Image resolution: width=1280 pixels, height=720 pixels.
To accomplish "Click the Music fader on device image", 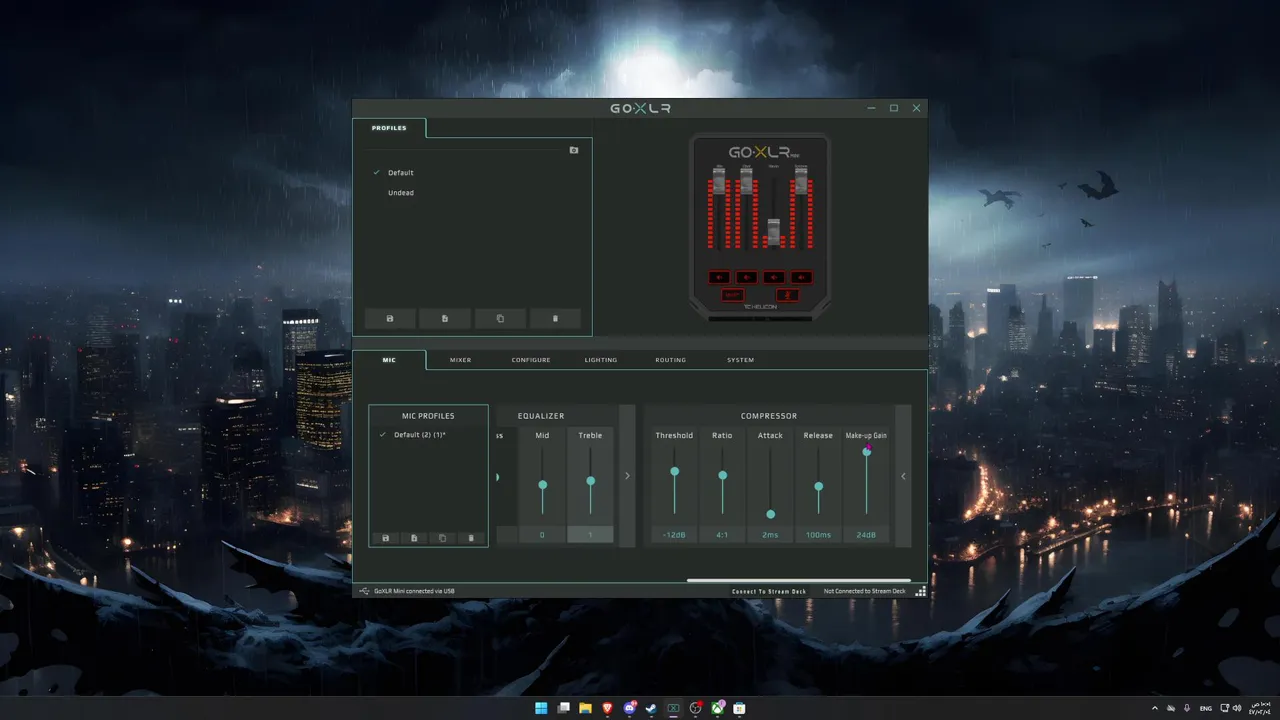I will 773,231.
